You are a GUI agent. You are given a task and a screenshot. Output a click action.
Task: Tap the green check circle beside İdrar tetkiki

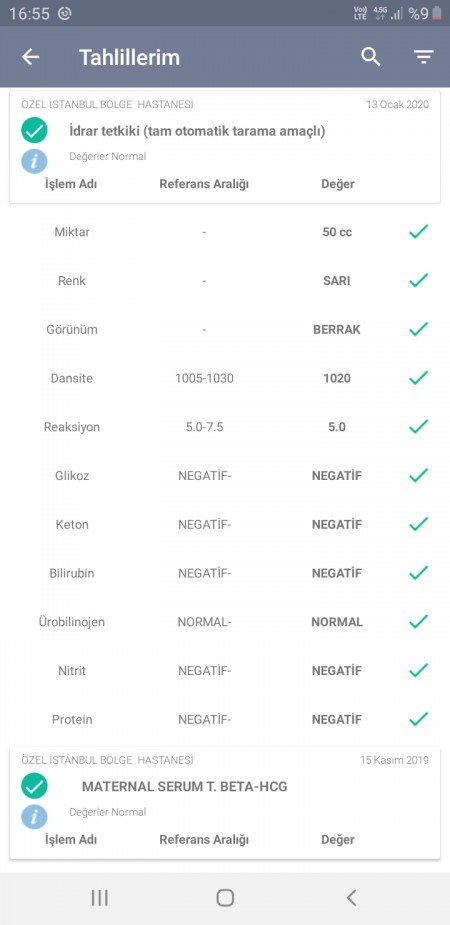34,131
